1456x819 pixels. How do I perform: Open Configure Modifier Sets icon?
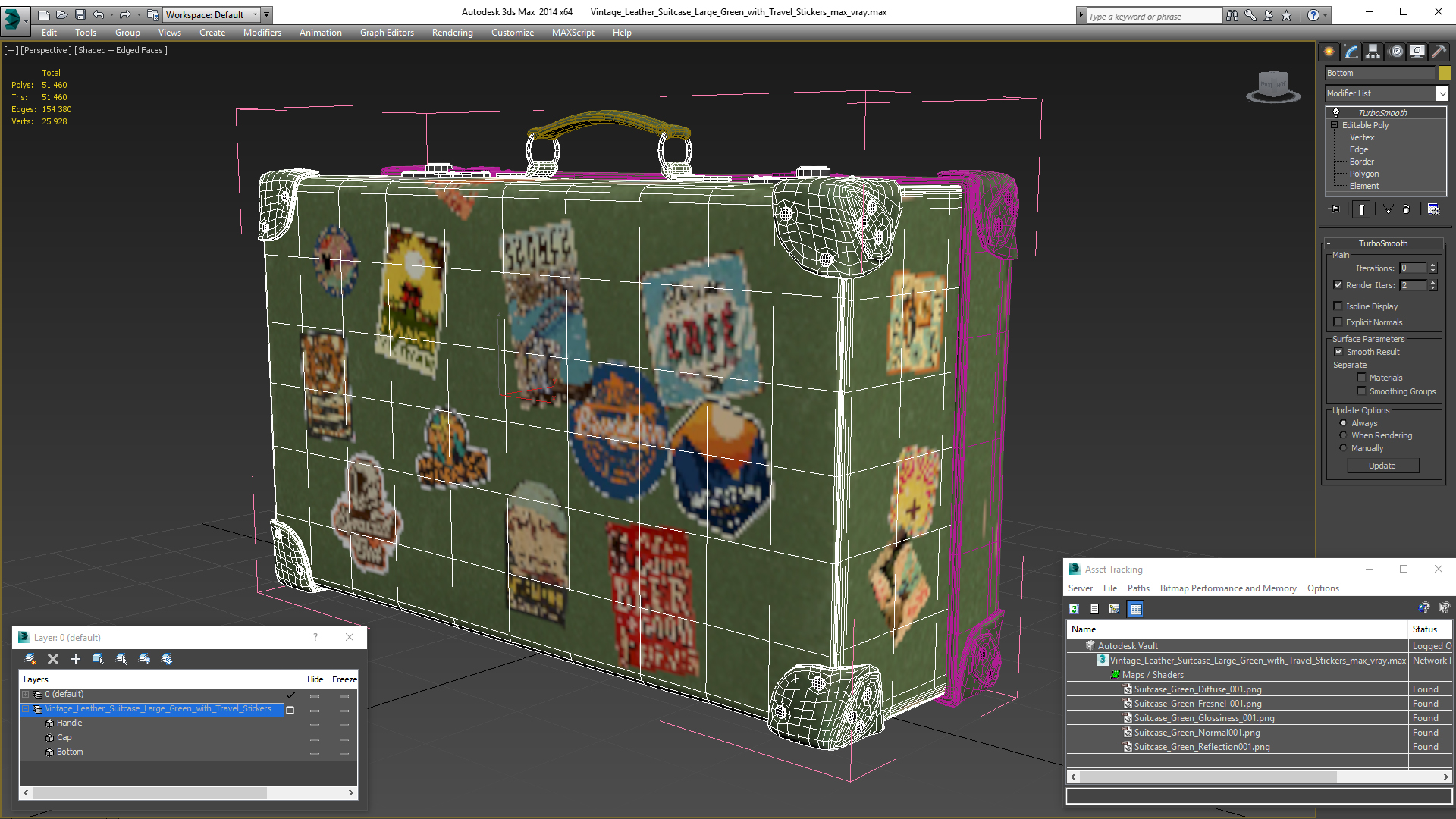[x=1433, y=209]
